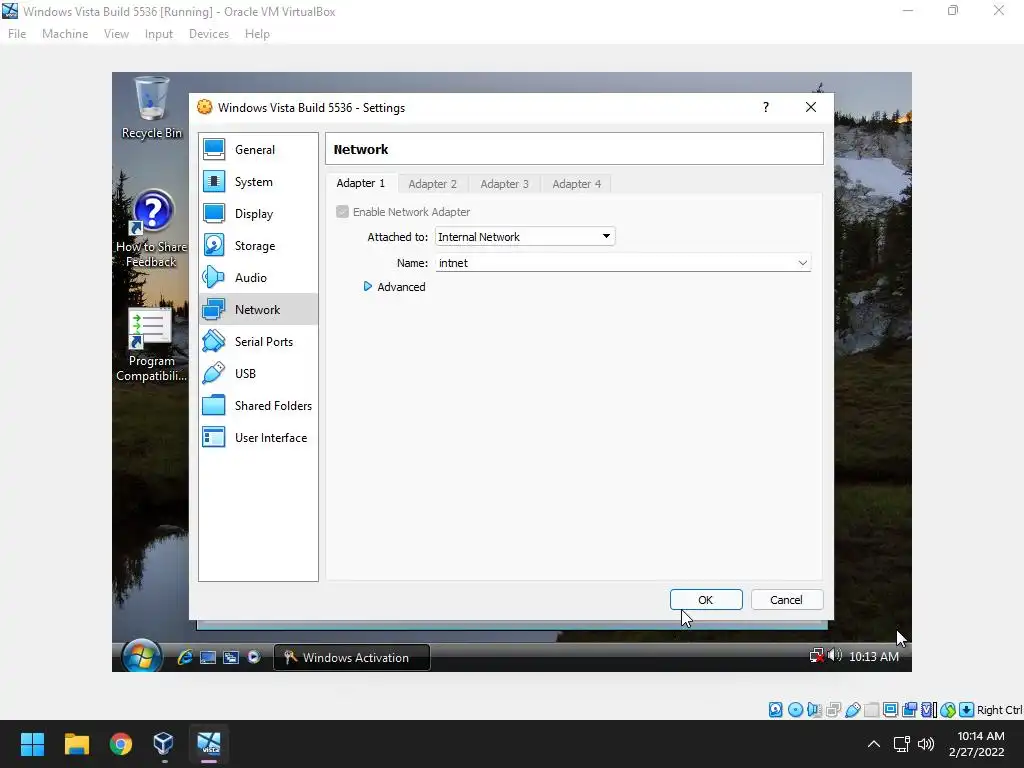1024x768 pixels.
Task: Click Vista tray network disconnected icon
Action: 816,656
